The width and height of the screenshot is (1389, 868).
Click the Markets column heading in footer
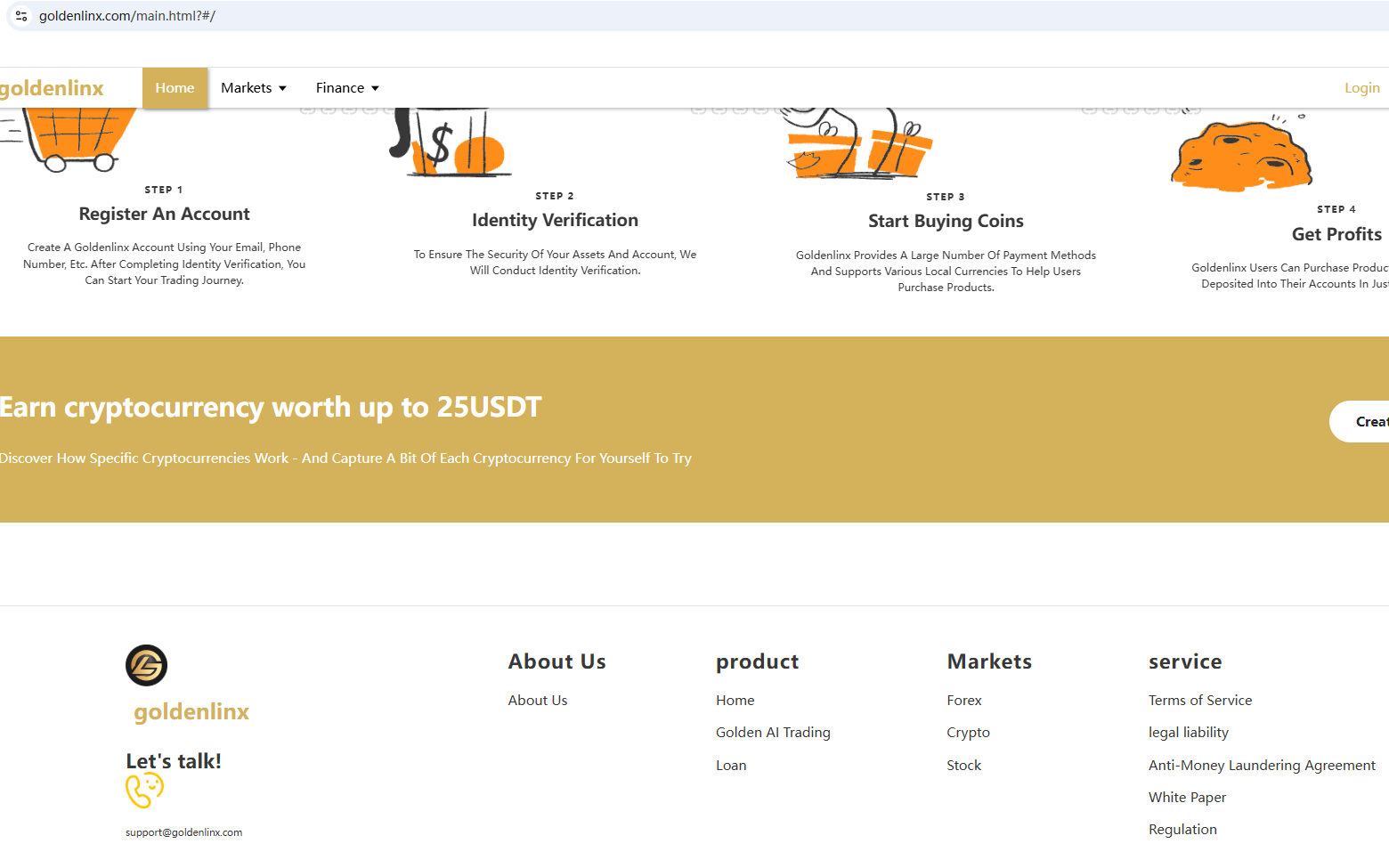point(989,661)
